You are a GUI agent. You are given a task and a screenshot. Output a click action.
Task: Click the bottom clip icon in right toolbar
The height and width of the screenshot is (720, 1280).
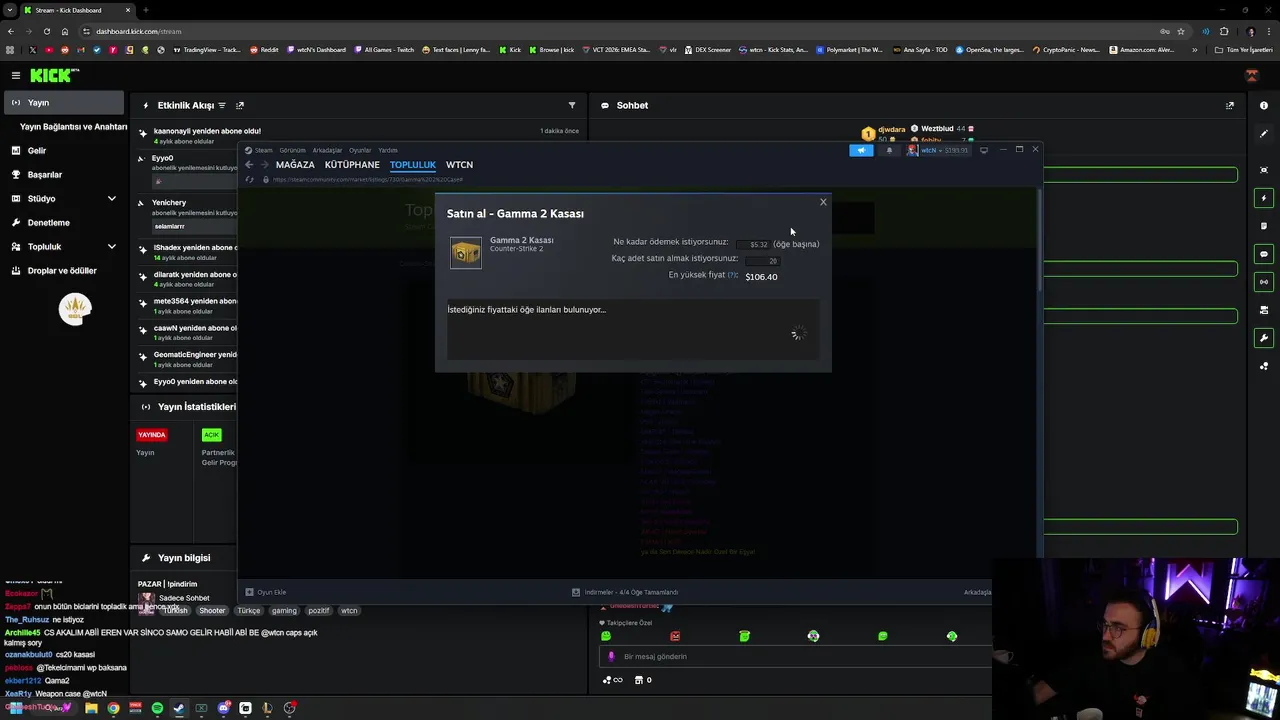pyautogui.click(x=1264, y=366)
